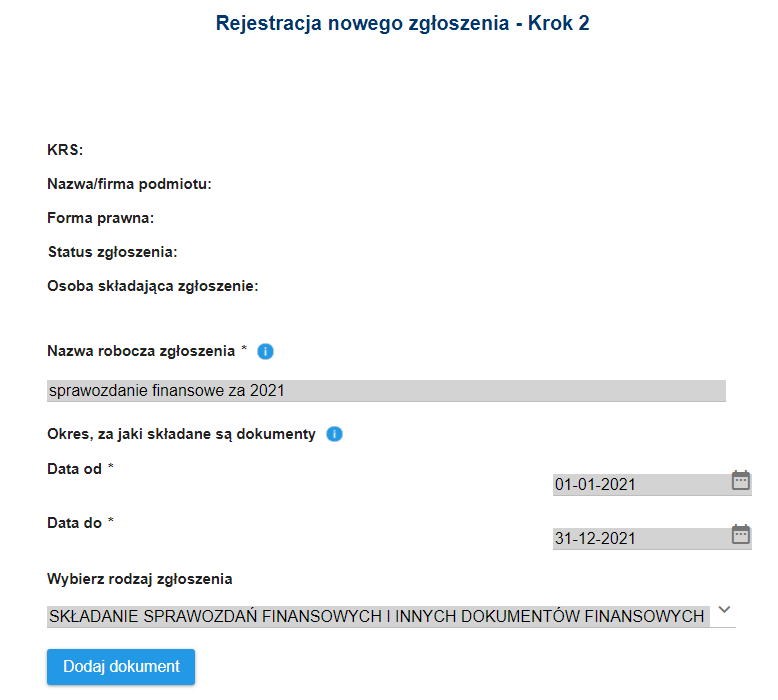The width and height of the screenshot is (778, 700).
Task: Click the Nazwa robocza zgłoszenia label text
Action: [141, 351]
